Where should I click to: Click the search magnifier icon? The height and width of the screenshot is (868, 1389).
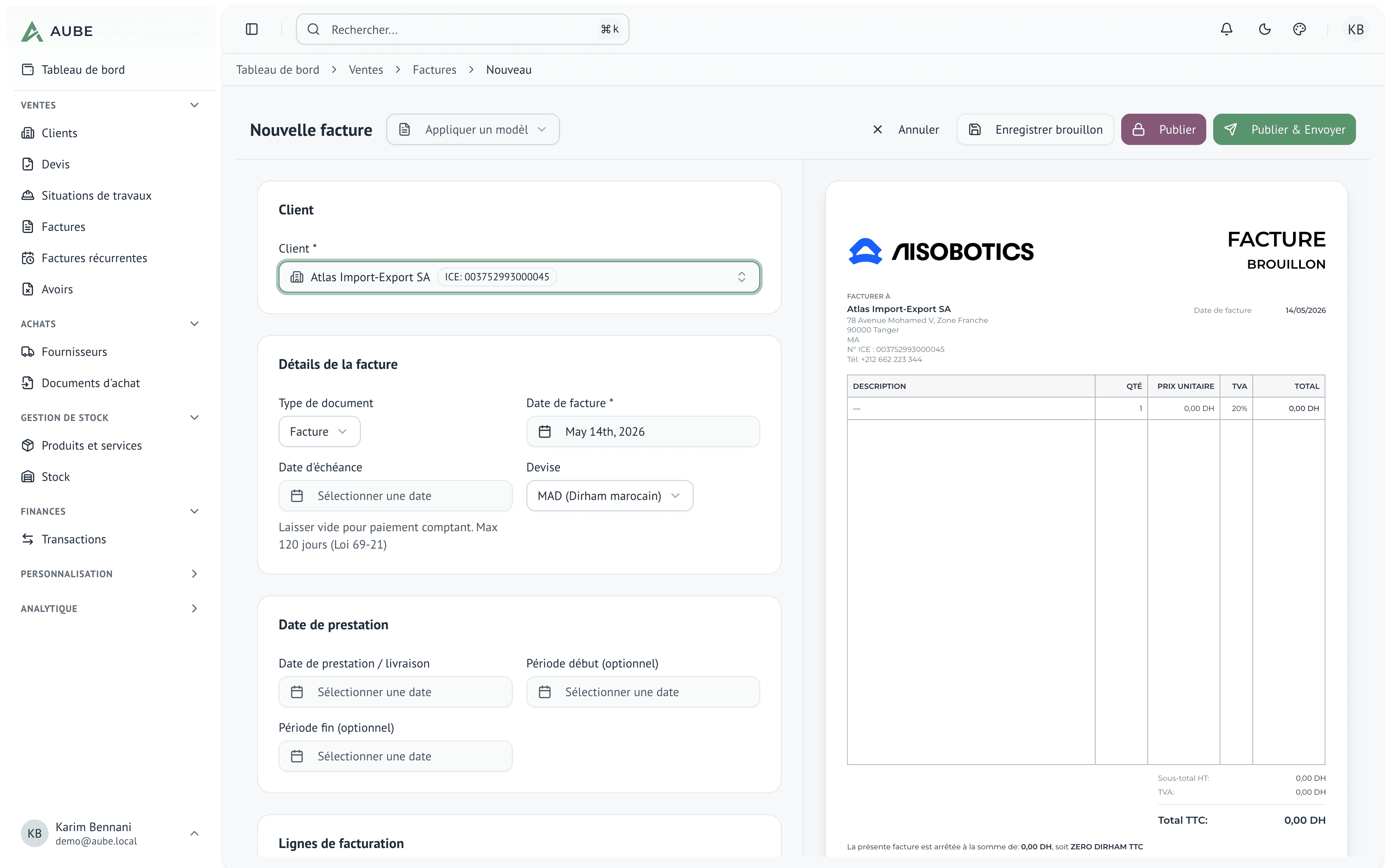pos(313,29)
